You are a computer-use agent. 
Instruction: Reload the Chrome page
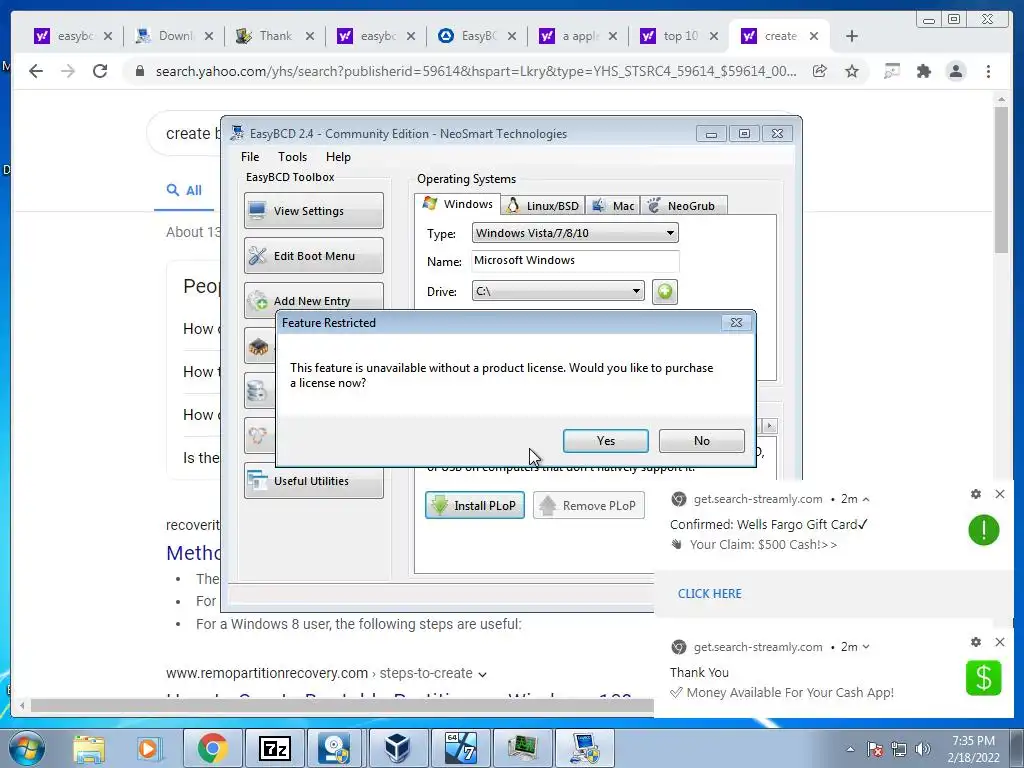click(100, 71)
